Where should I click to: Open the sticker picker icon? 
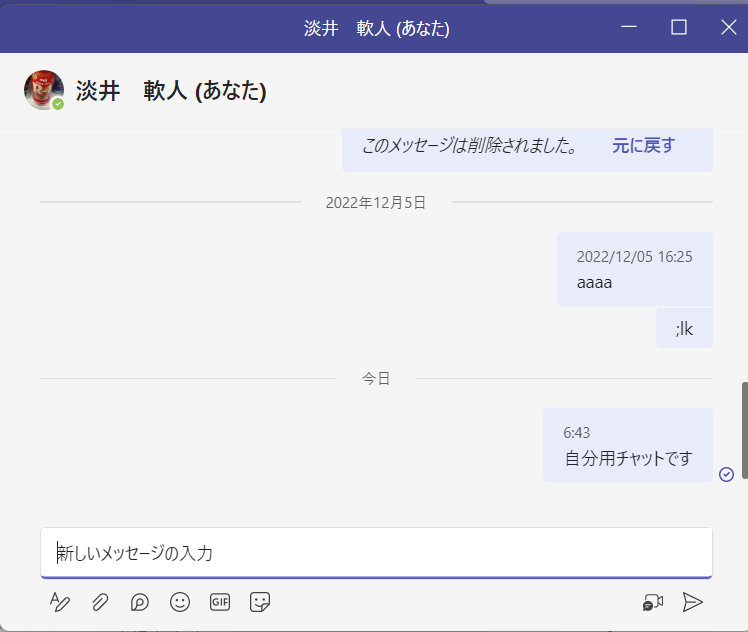(x=260, y=602)
